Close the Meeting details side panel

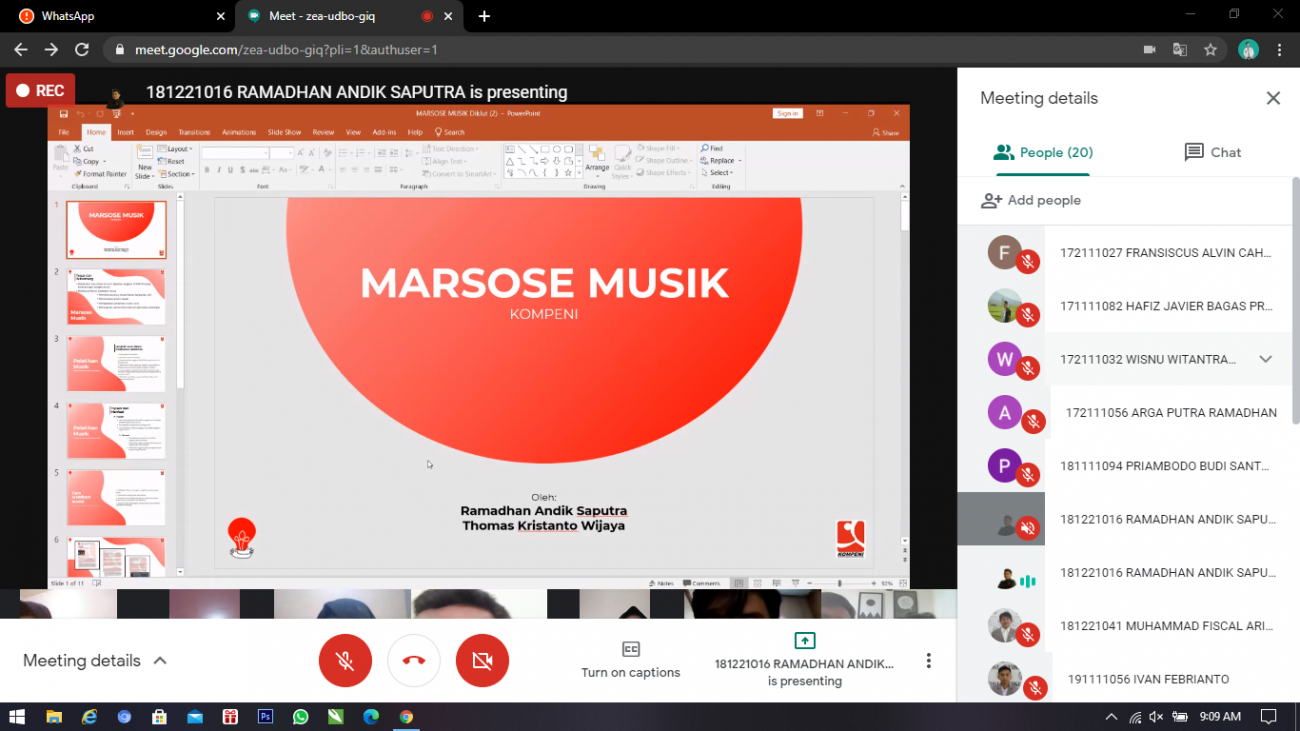click(x=1273, y=98)
